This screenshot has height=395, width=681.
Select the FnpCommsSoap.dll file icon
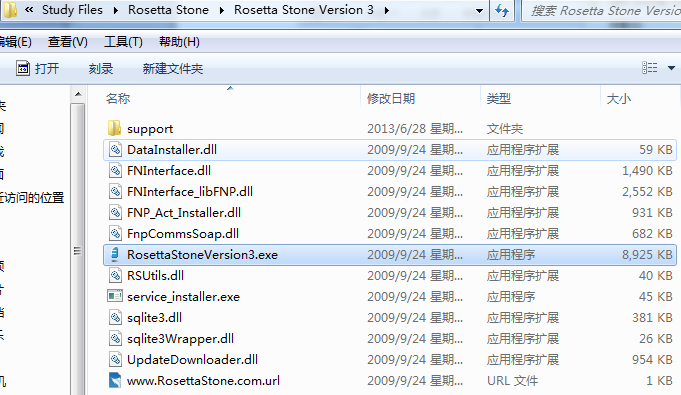[x=115, y=233]
